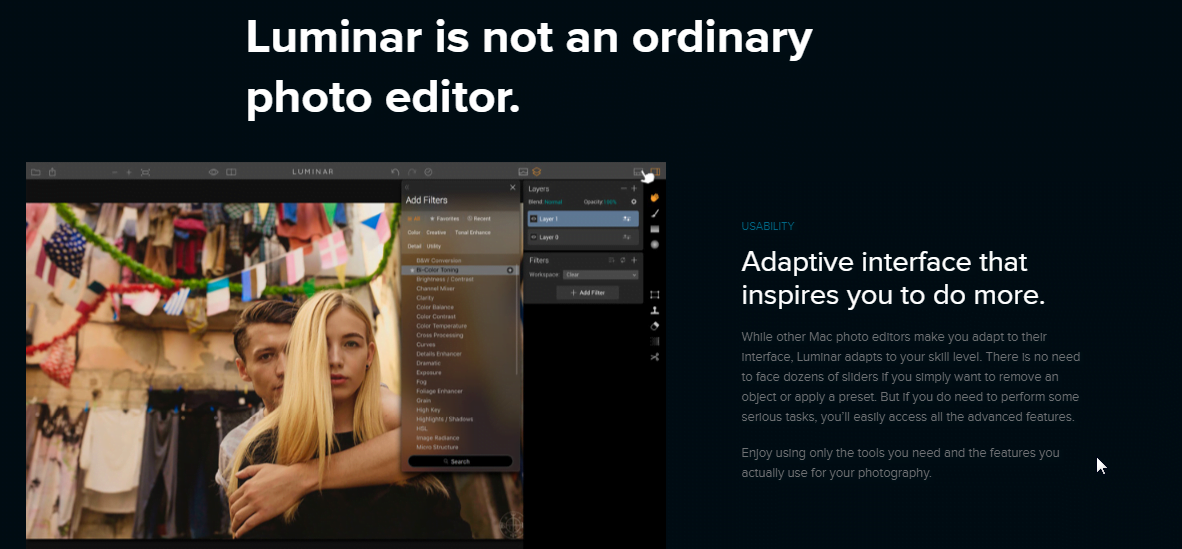Select the Clone Stamp tool
1182x549 pixels.
[x=654, y=311]
